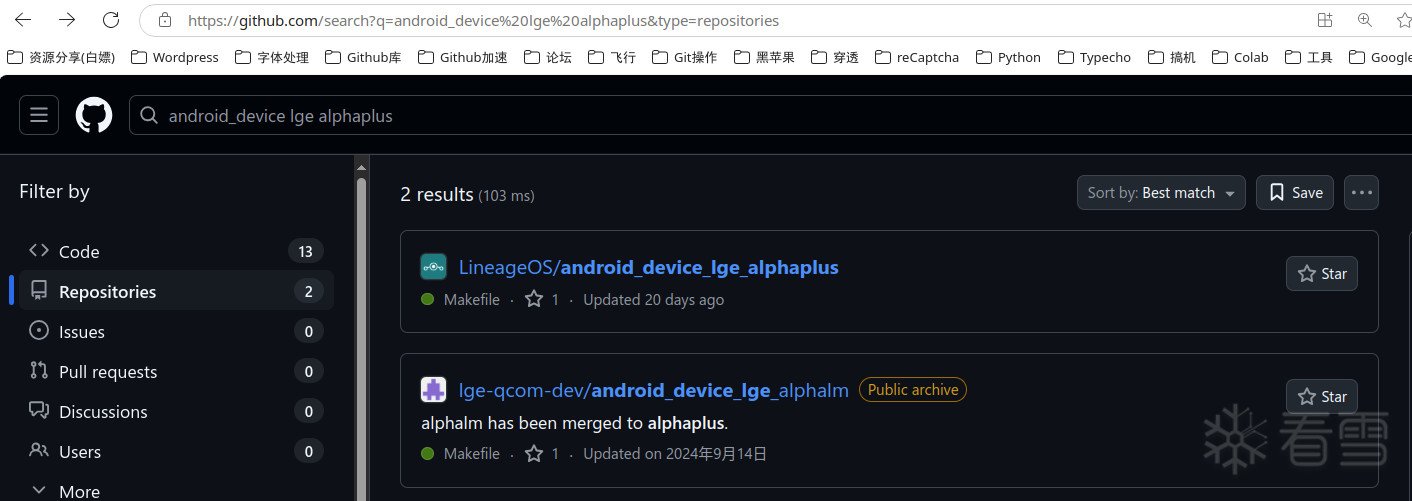The height and width of the screenshot is (501, 1412).
Task: Star the lge-qcom-dev alphalm repository
Action: click(1321, 397)
